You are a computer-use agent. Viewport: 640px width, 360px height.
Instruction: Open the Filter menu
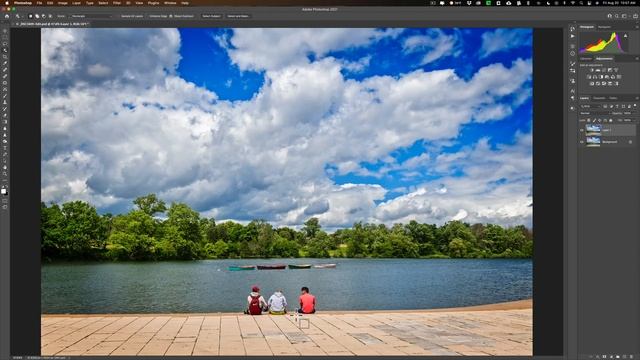[x=117, y=3]
